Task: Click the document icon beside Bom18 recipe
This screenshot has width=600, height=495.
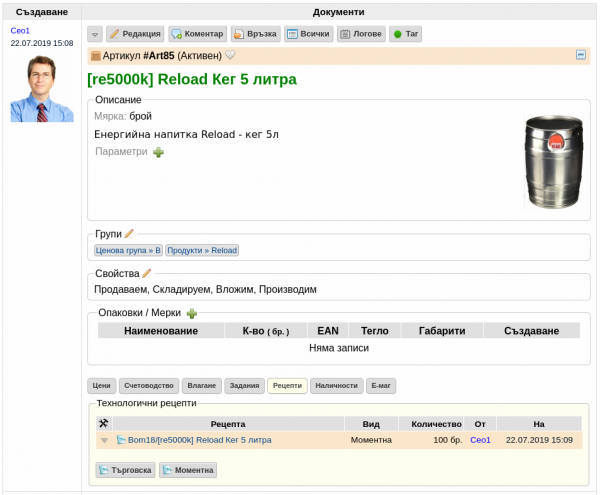Action: click(x=121, y=440)
